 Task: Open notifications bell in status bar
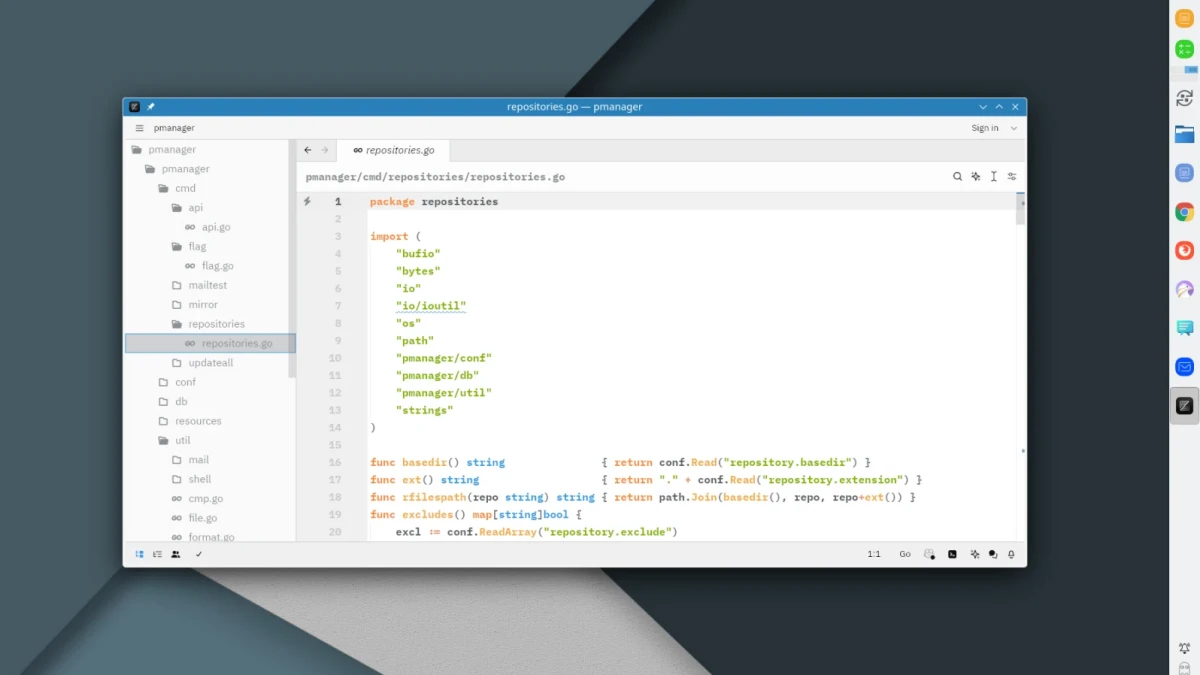1011,554
